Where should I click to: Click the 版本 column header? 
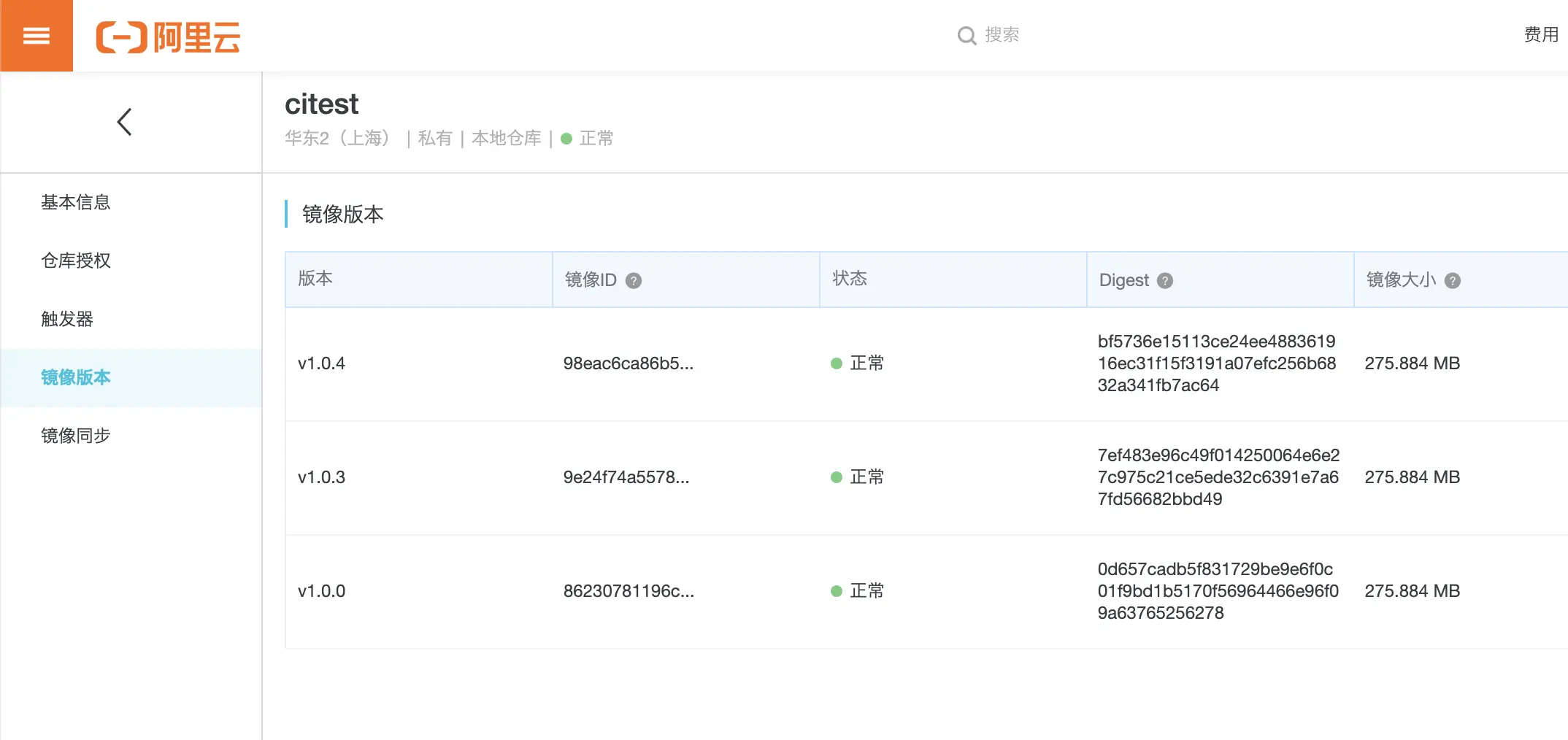[315, 278]
